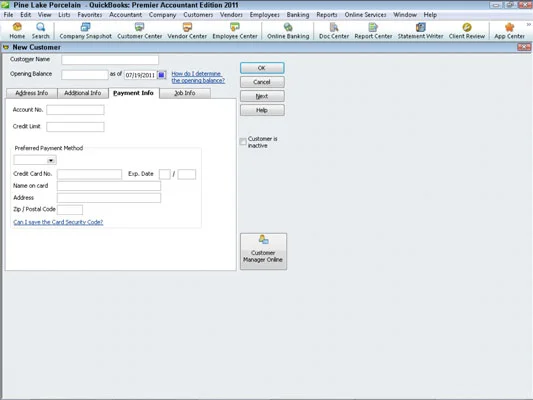Open the Online Services menu
Viewport: 533px width, 400px height.
tap(365, 15)
